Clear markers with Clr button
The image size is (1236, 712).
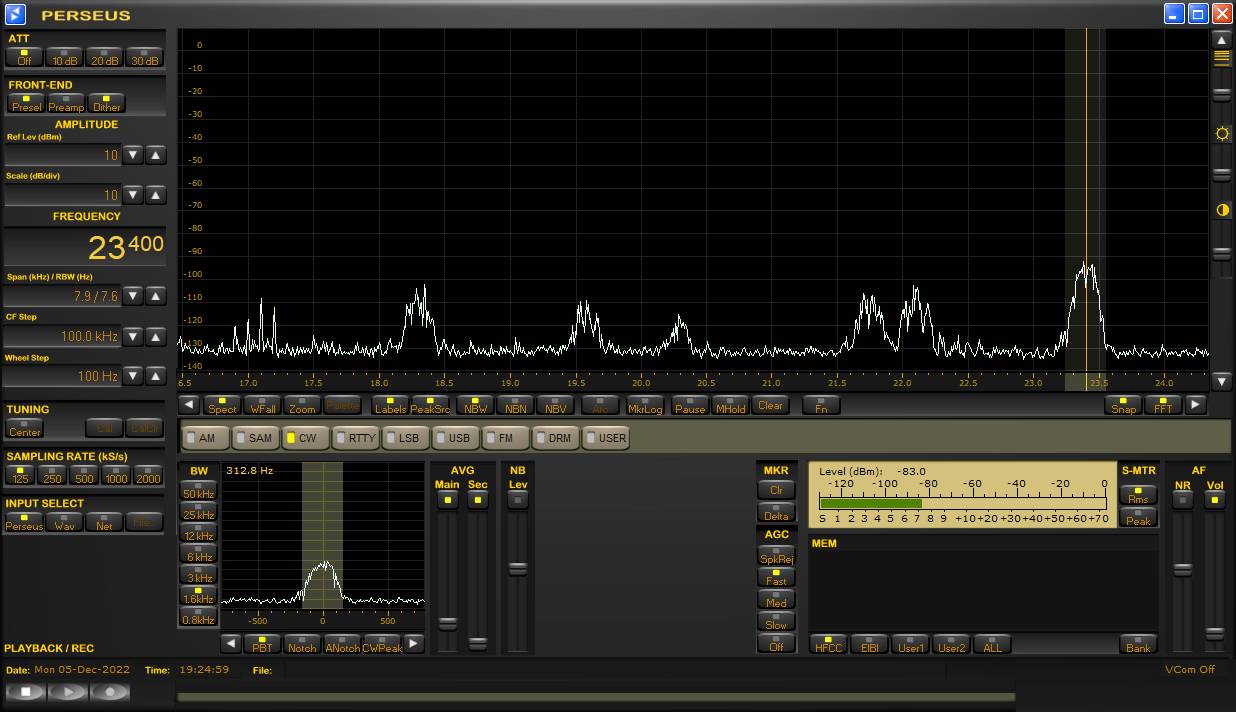point(776,489)
